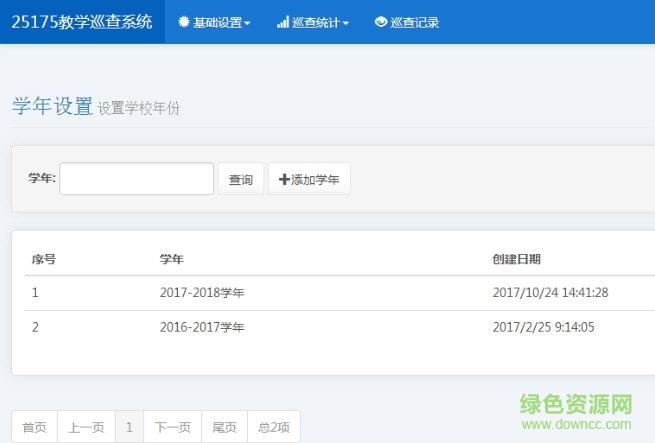Click the 学年设置 page heading
This screenshot has width=655, height=443.
tap(52, 106)
